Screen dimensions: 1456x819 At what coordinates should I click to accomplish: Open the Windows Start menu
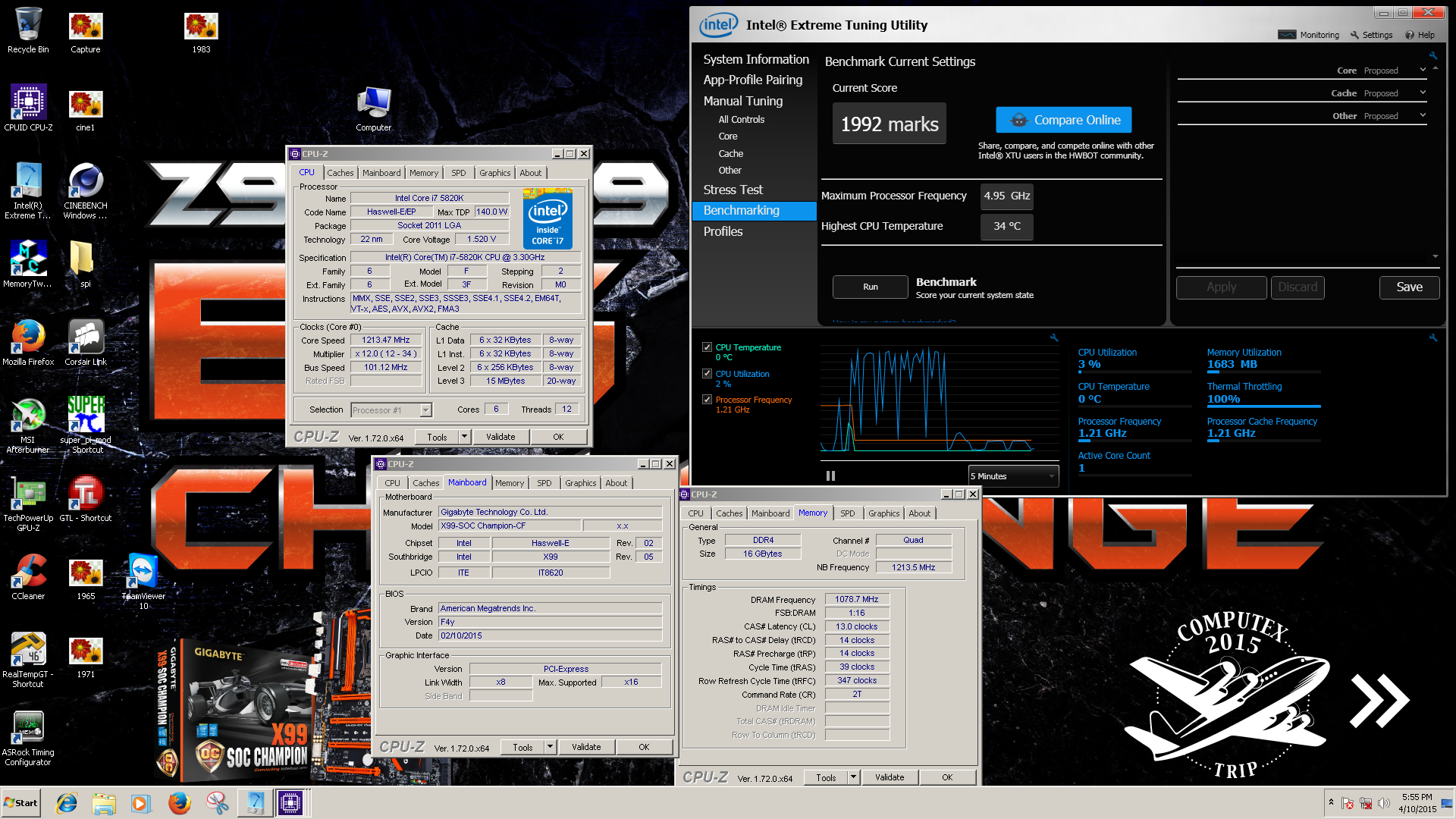[x=20, y=803]
